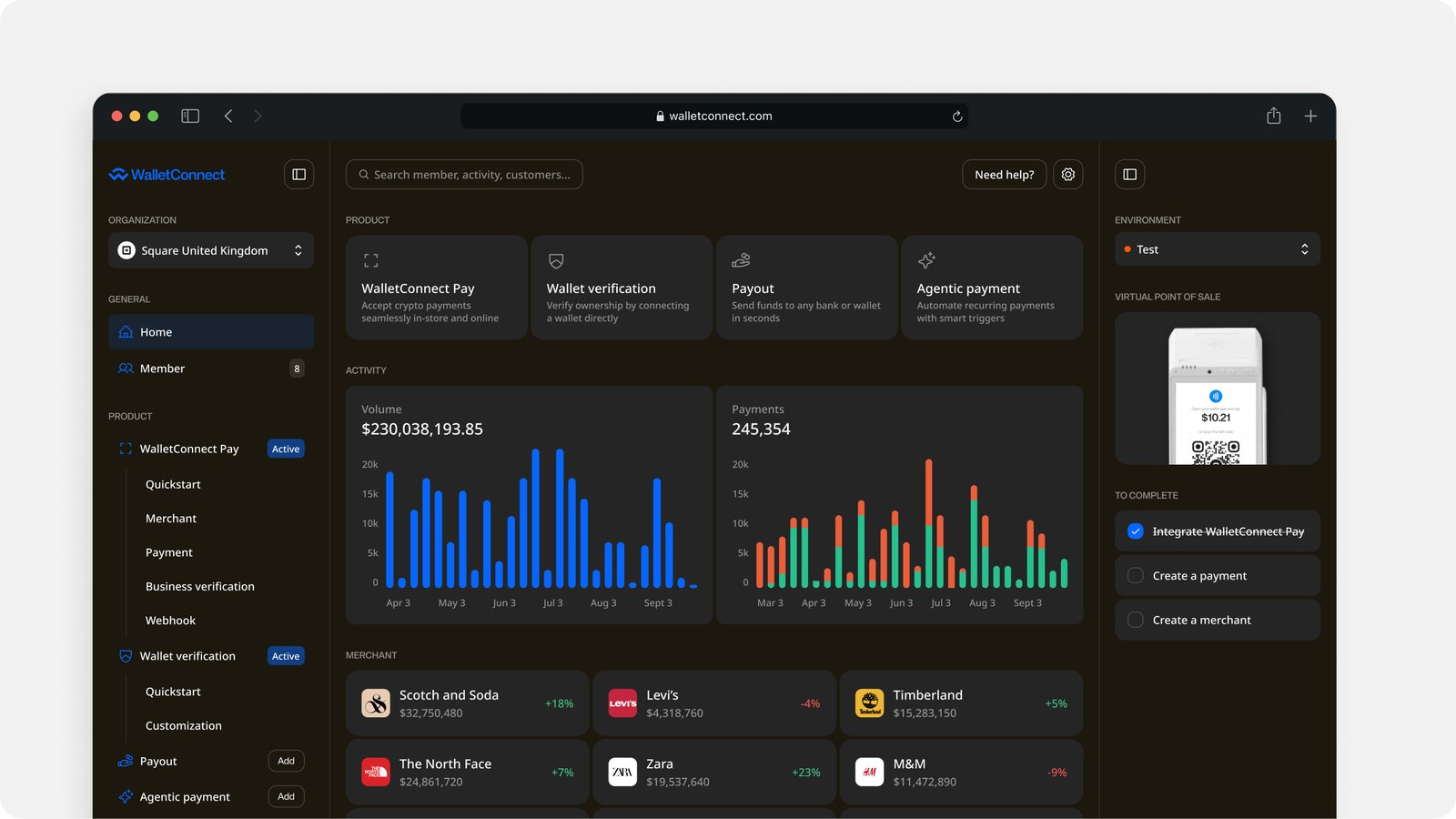
Task: Click Active badge on WalletConnect Pay
Action: pos(286,449)
